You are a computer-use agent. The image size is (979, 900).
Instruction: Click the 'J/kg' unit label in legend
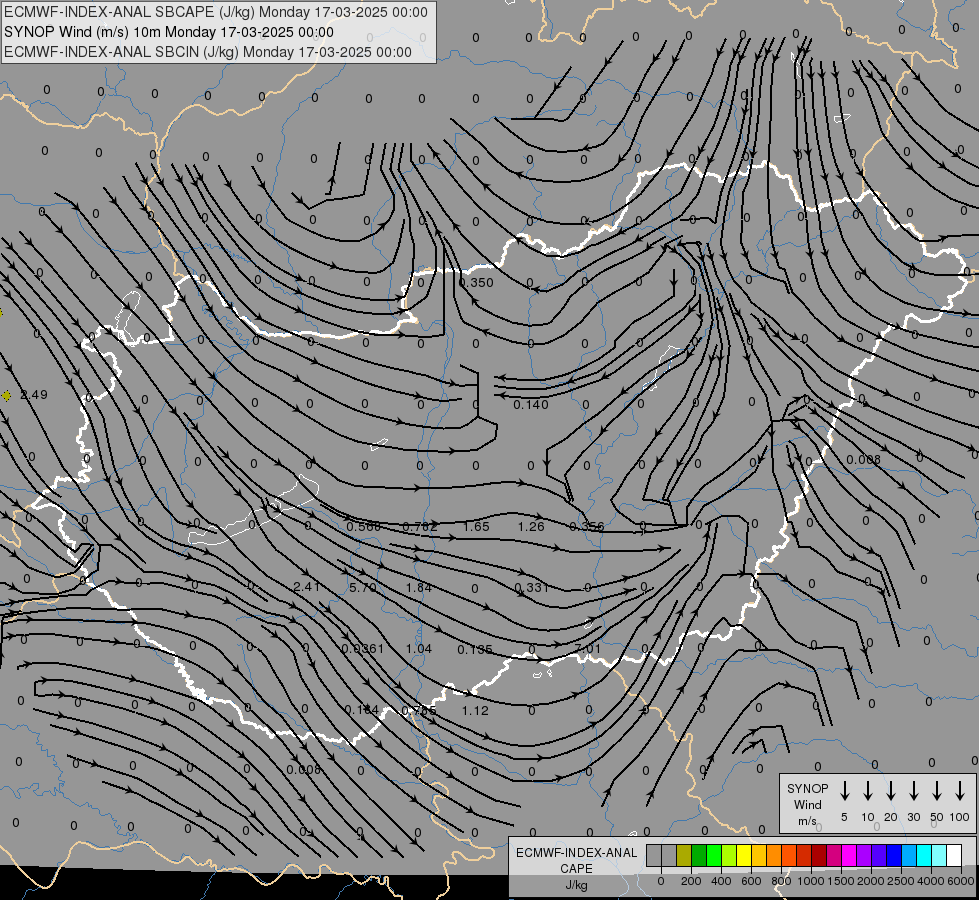point(576,885)
